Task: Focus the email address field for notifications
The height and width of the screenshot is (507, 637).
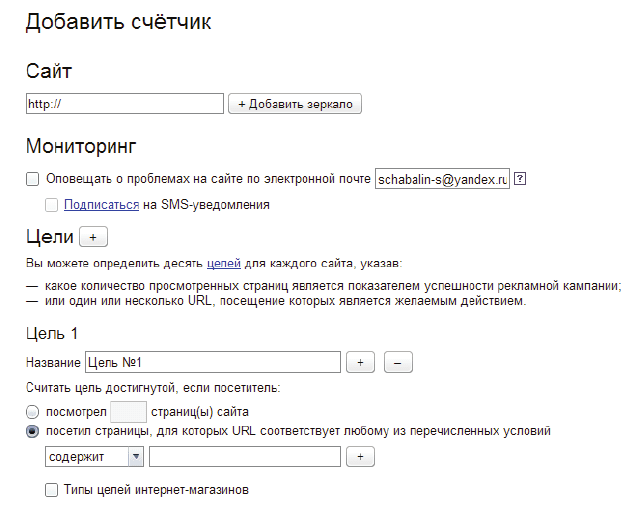Action: tap(442, 180)
